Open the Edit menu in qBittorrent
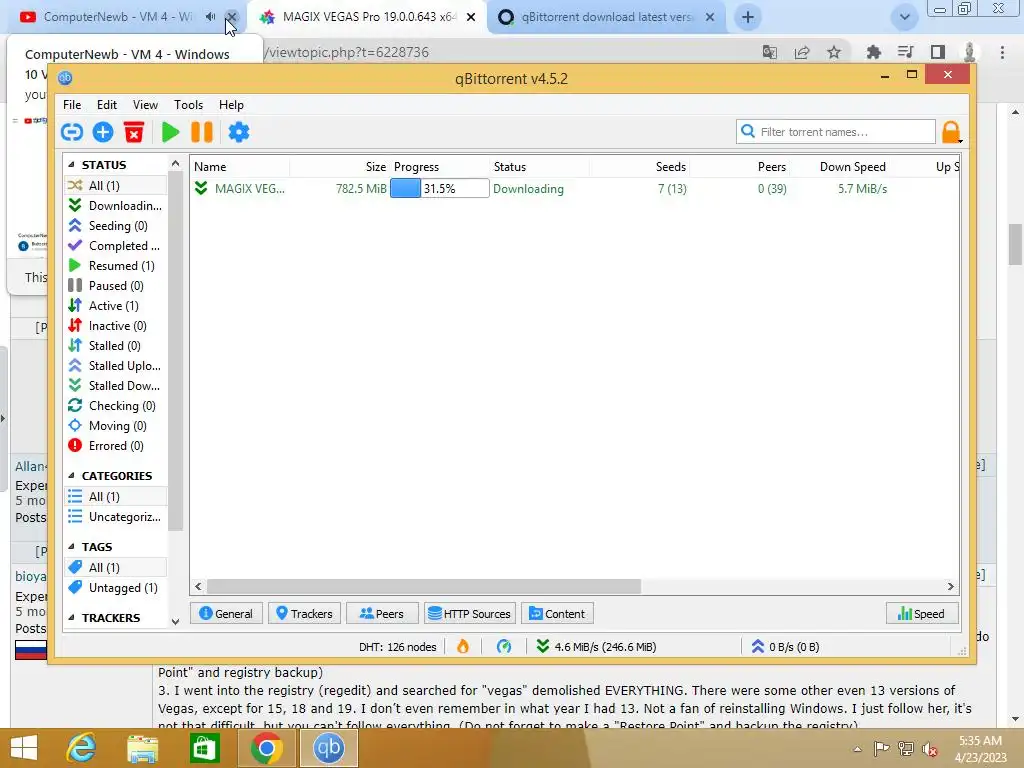This screenshot has height=768, width=1024. pyautogui.click(x=107, y=104)
